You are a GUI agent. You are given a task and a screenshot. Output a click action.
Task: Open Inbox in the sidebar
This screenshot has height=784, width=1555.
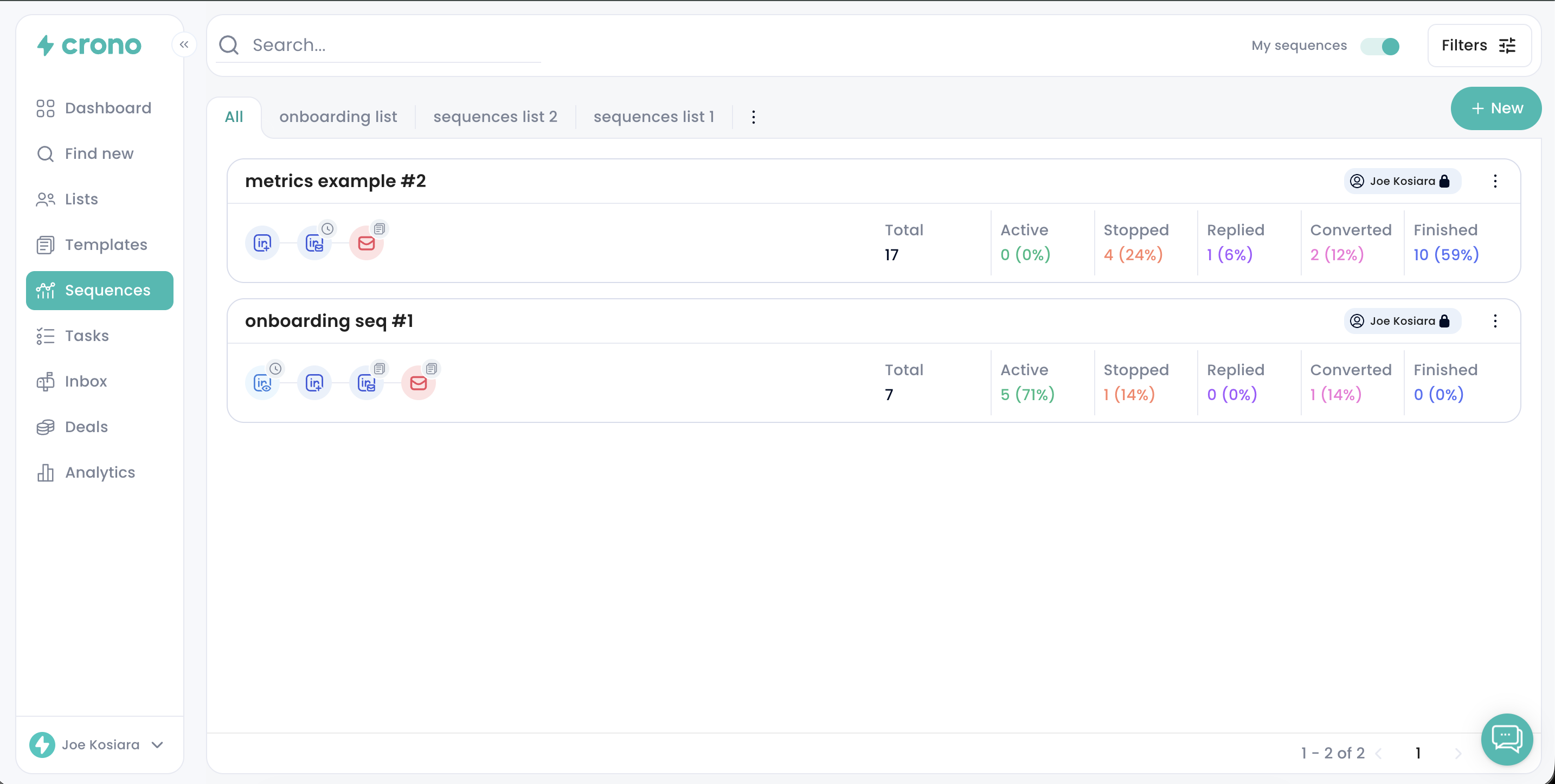pyautogui.click(x=86, y=382)
